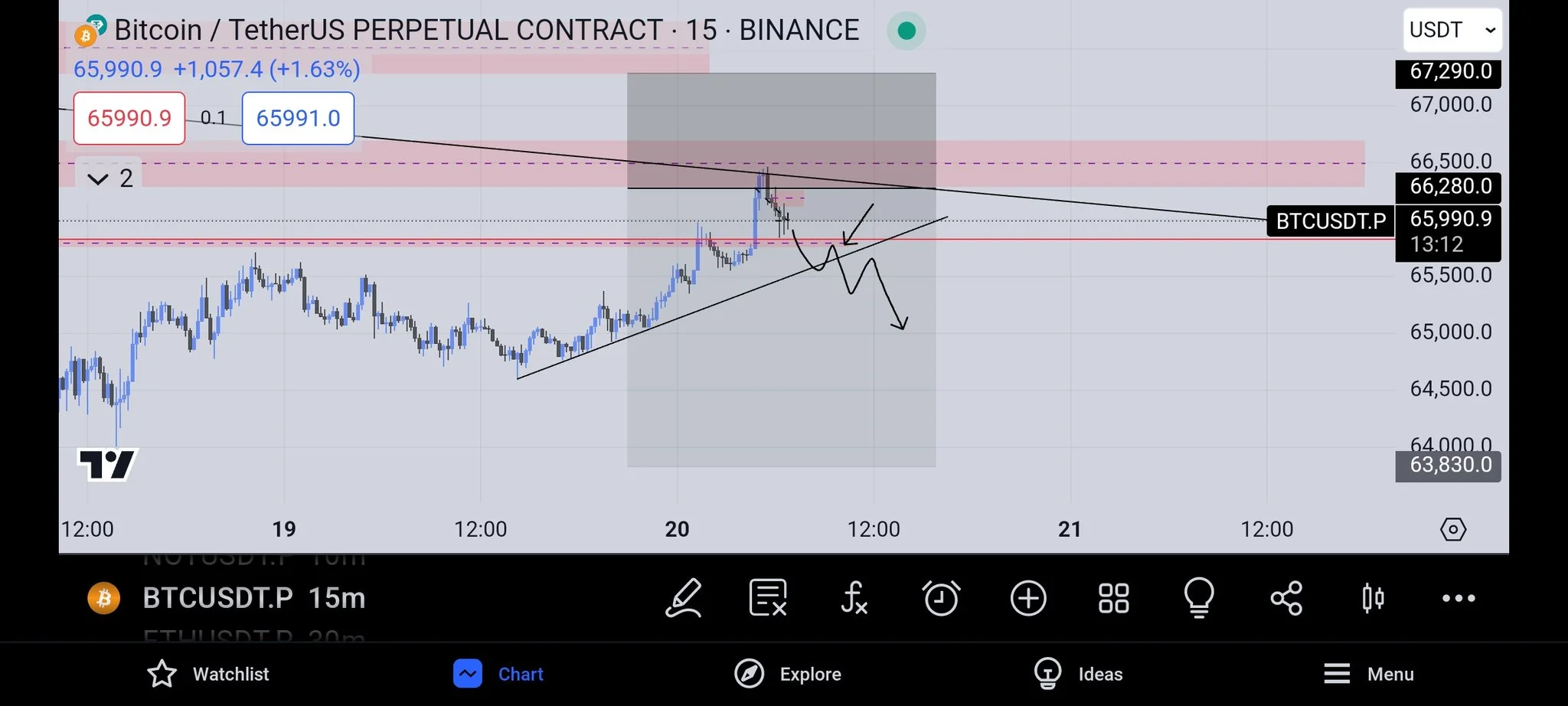The image size is (1568, 706).
Task: Open the remove drawings note icon
Action: point(768,598)
